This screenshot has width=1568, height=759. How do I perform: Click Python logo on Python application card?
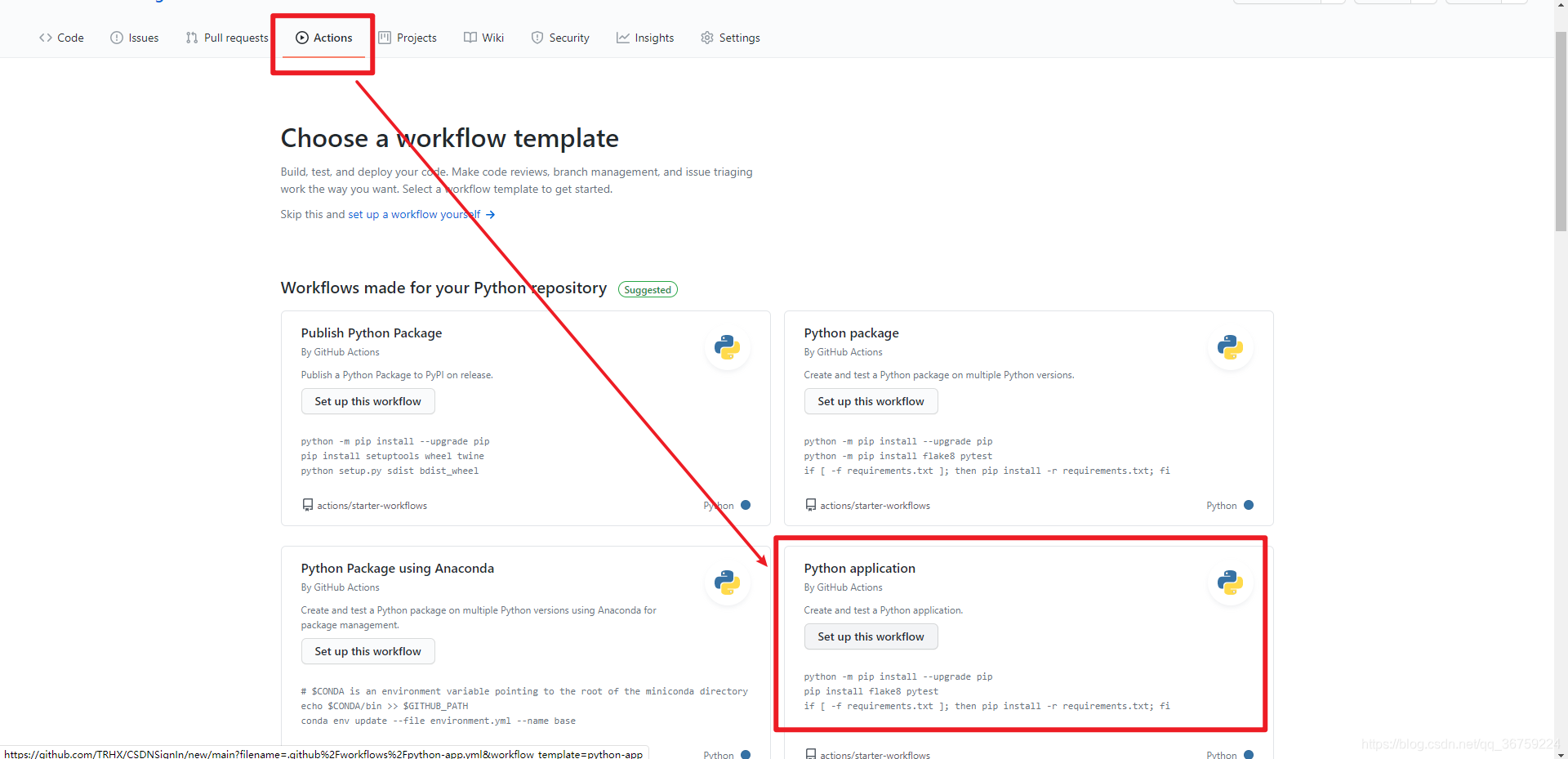1230,583
